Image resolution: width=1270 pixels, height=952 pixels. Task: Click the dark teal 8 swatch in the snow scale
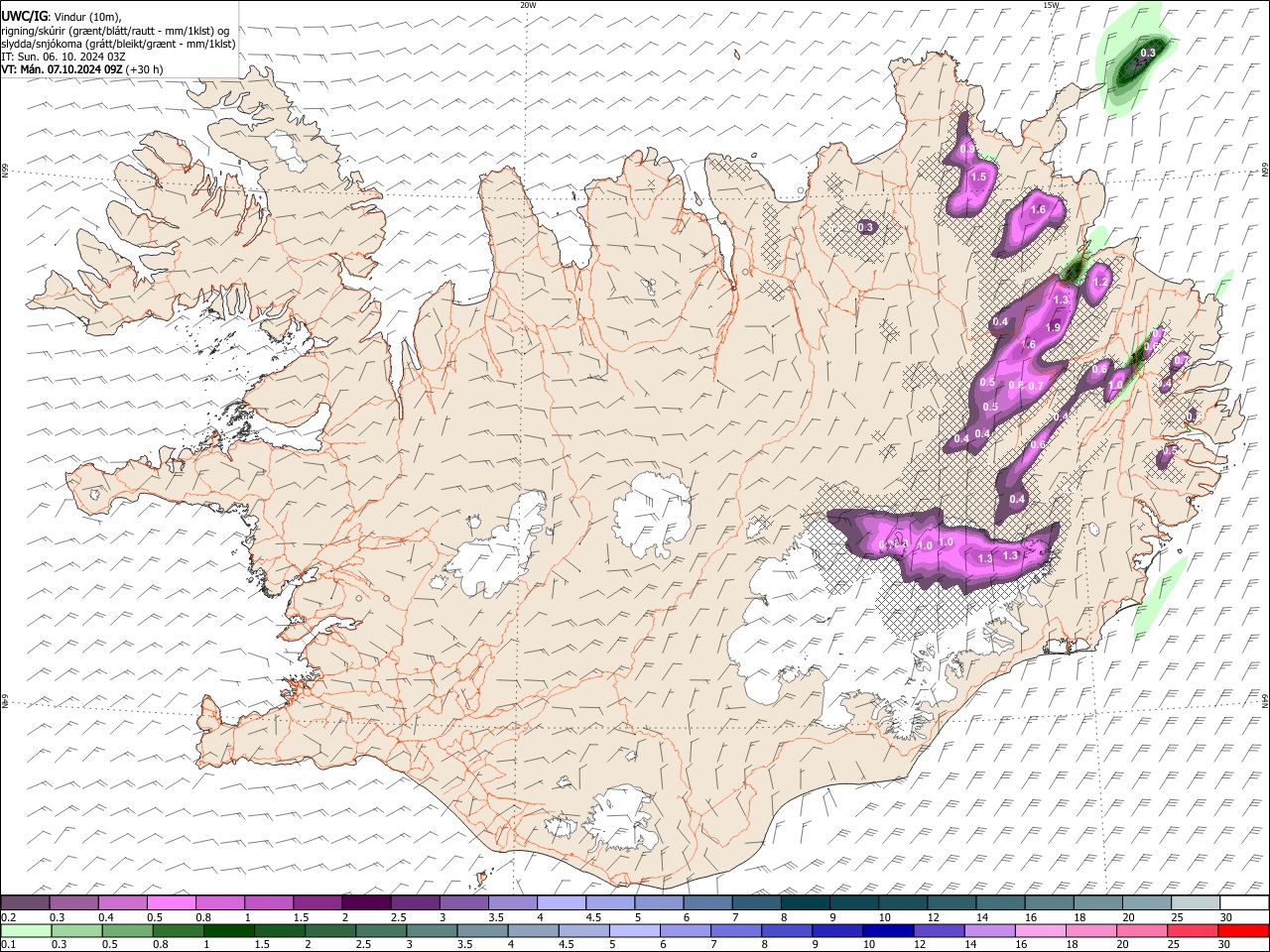pos(805,903)
